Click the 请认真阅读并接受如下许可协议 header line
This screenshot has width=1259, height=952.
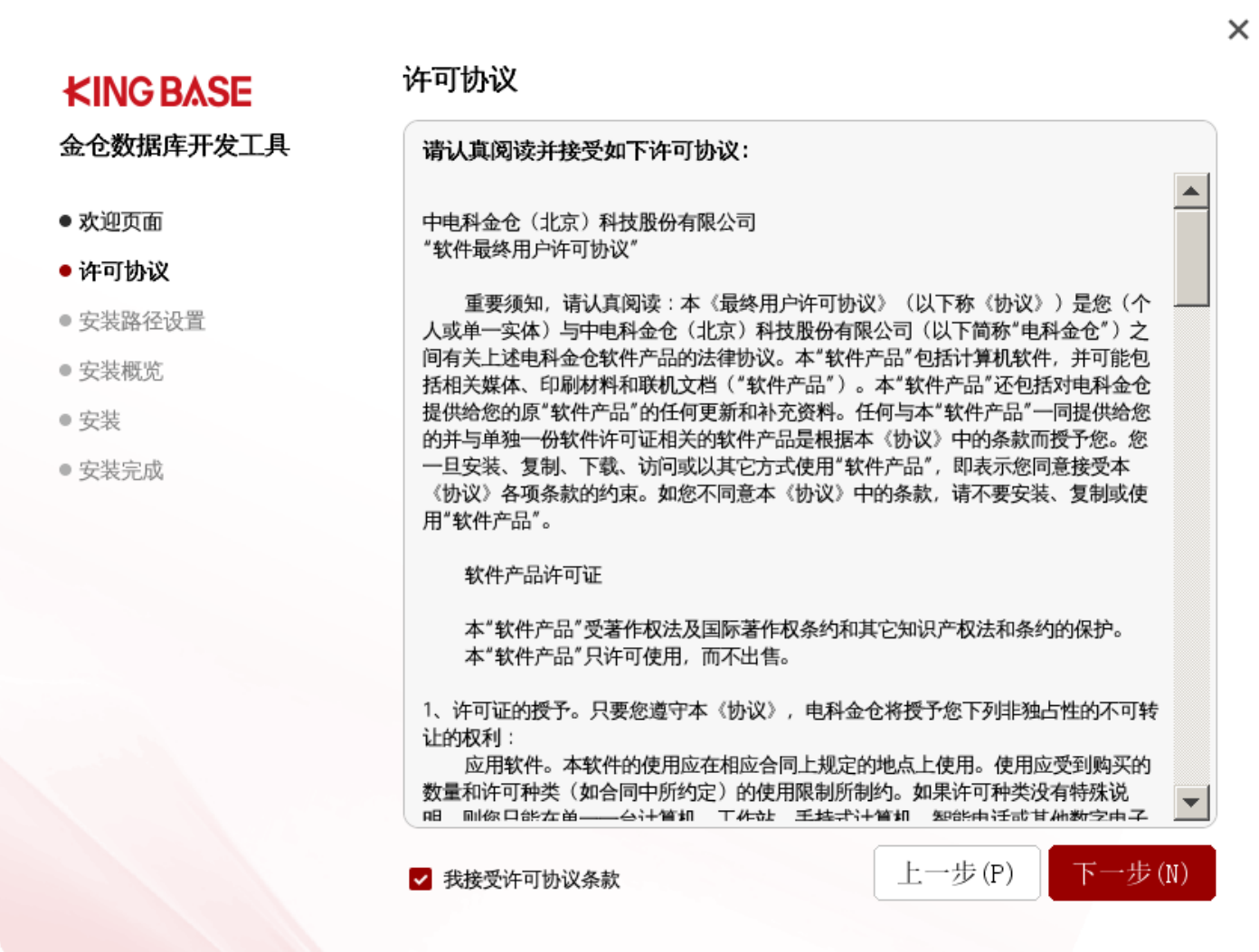tap(586, 151)
